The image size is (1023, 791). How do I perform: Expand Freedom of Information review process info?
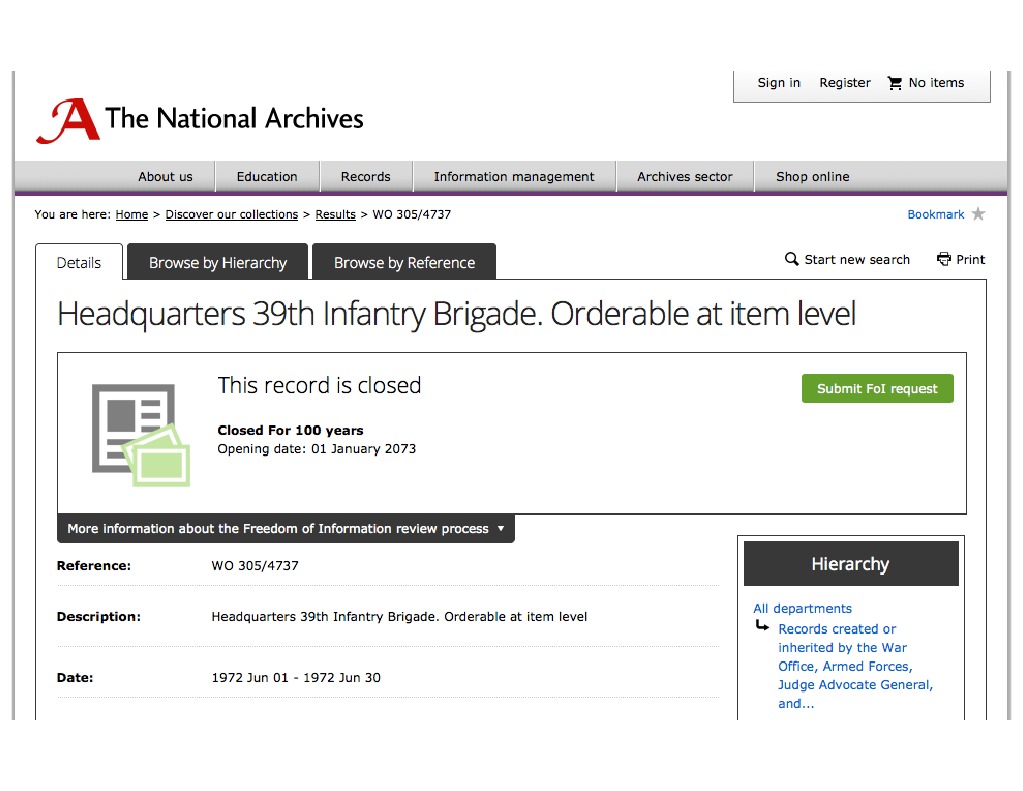(x=286, y=529)
